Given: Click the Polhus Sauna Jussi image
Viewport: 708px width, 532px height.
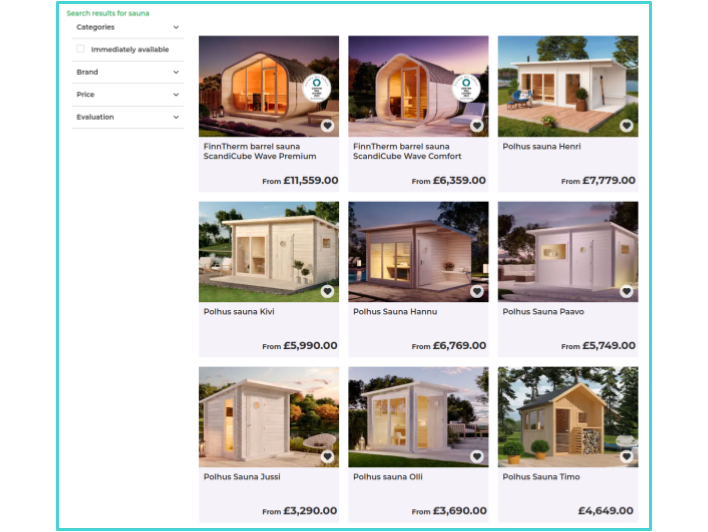Looking at the screenshot, I should (269, 417).
